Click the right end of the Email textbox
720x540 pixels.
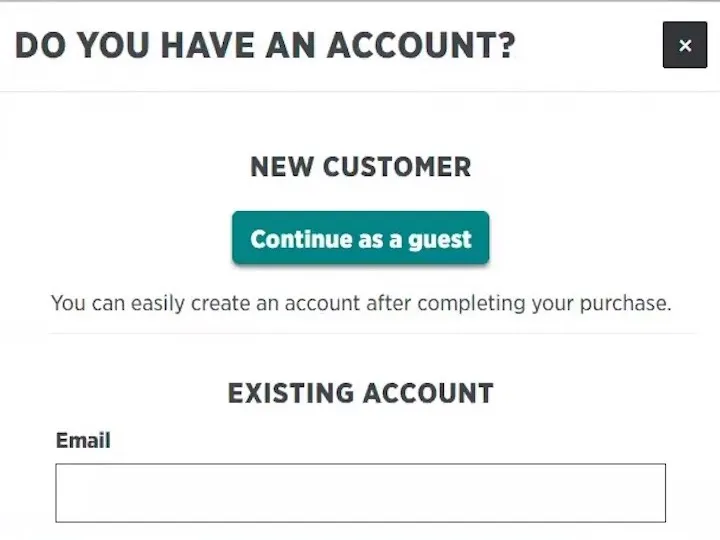654,493
